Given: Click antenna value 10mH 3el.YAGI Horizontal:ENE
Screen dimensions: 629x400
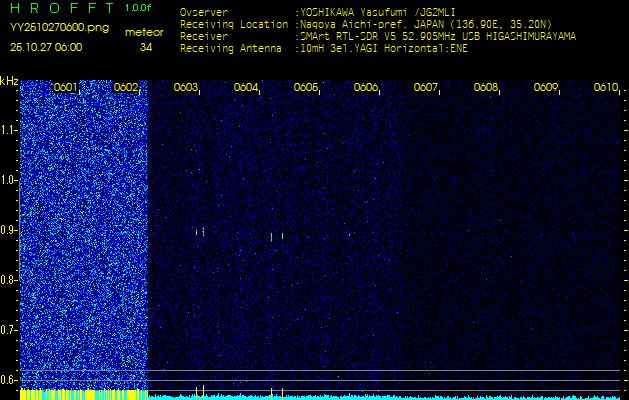Looking at the screenshot, I should pos(384,49).
